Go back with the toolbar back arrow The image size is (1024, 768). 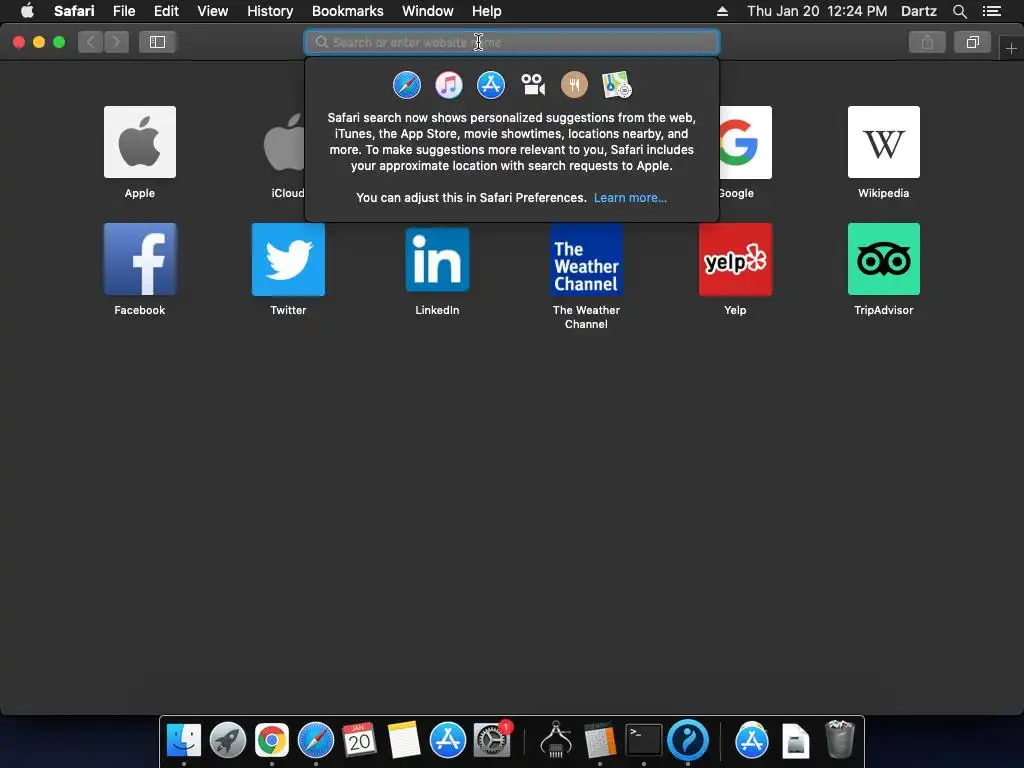91,42
